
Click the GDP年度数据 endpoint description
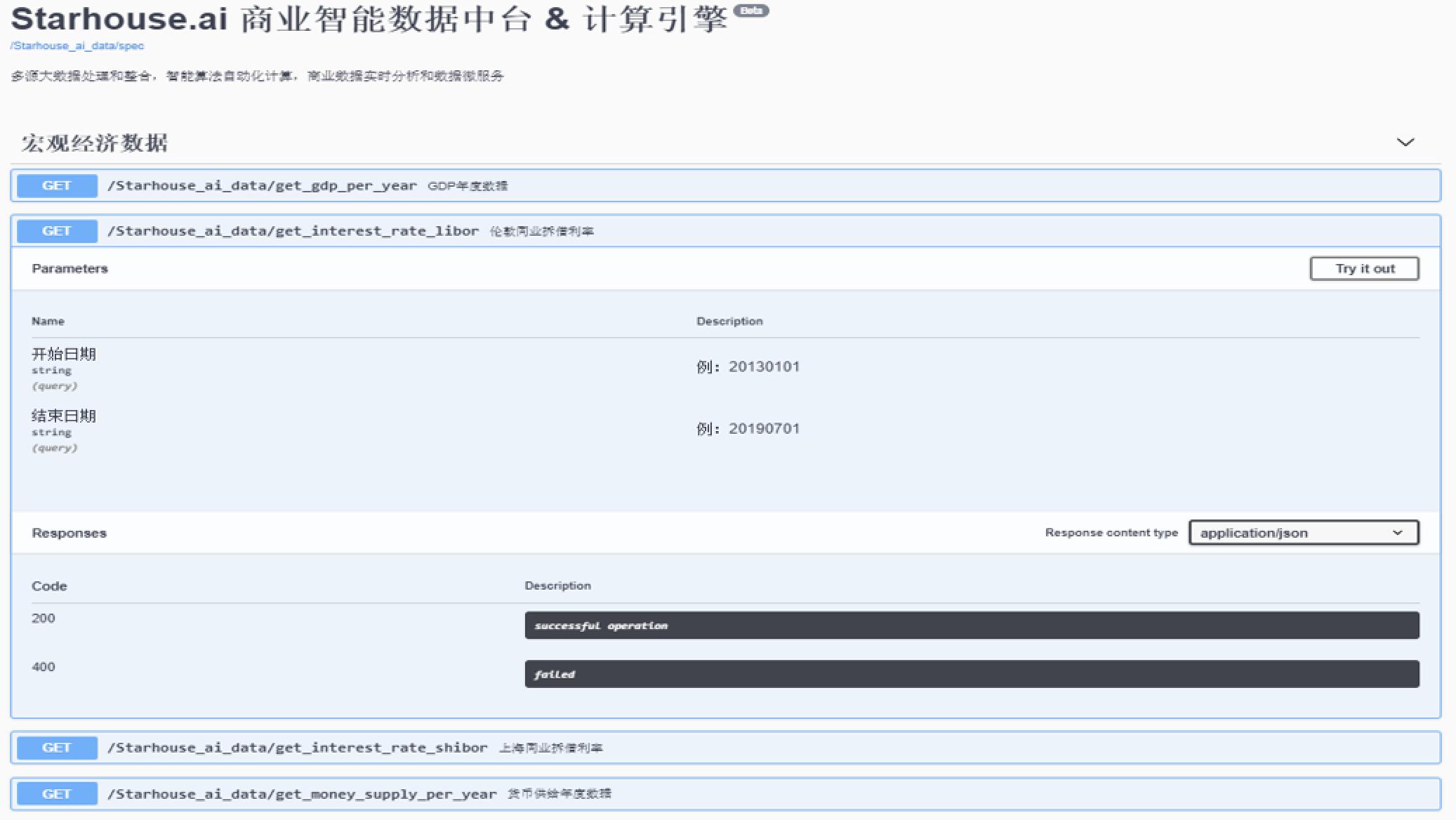point(468,186)
